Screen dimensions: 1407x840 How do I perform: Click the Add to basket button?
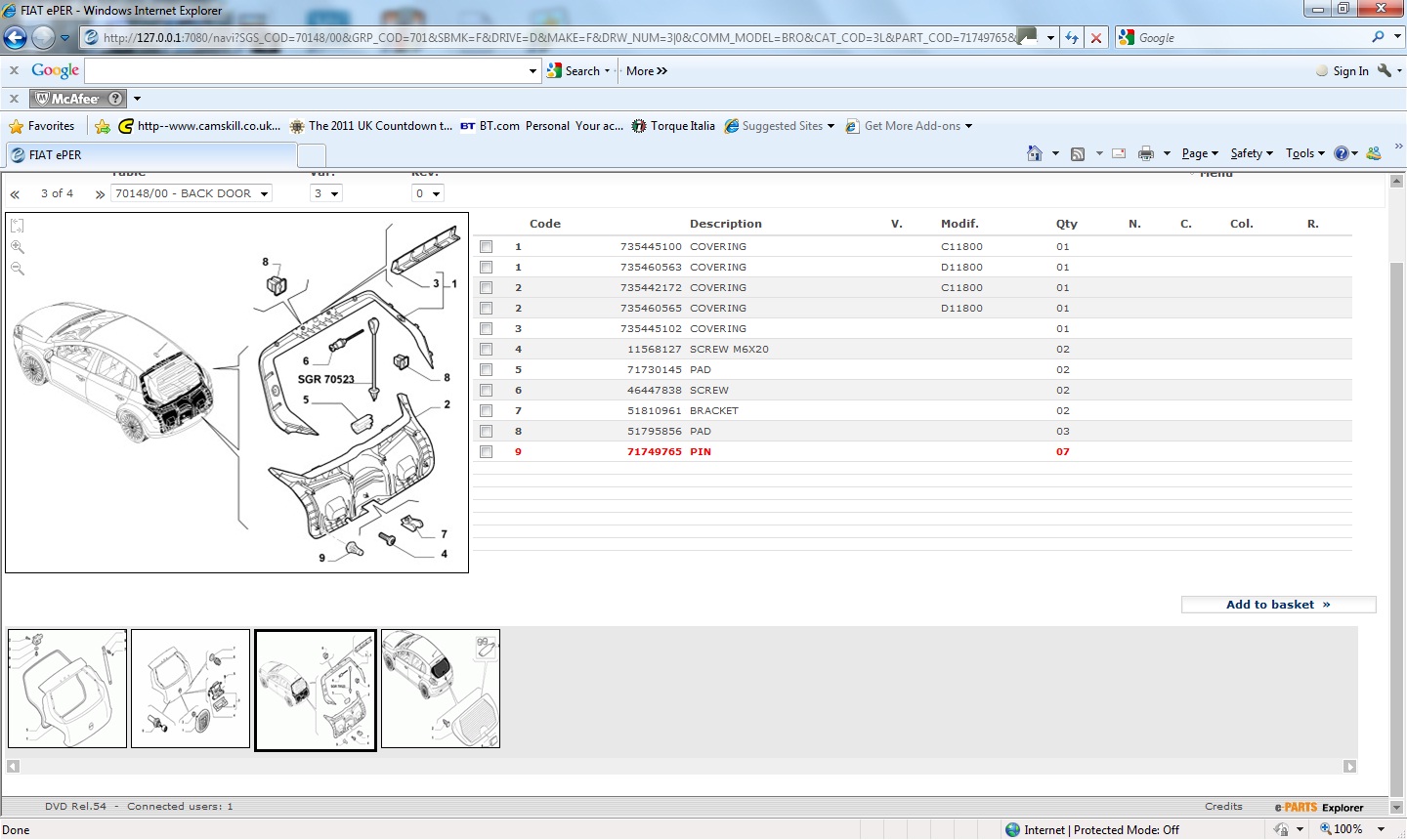(x=1278, y=605)
